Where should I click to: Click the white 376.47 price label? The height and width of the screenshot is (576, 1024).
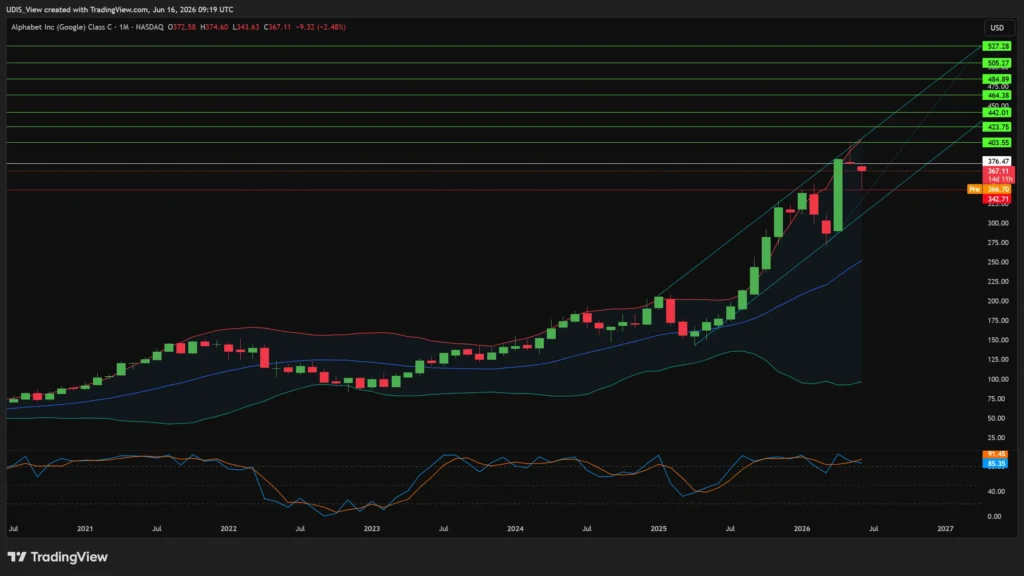(x=998, y=161)
